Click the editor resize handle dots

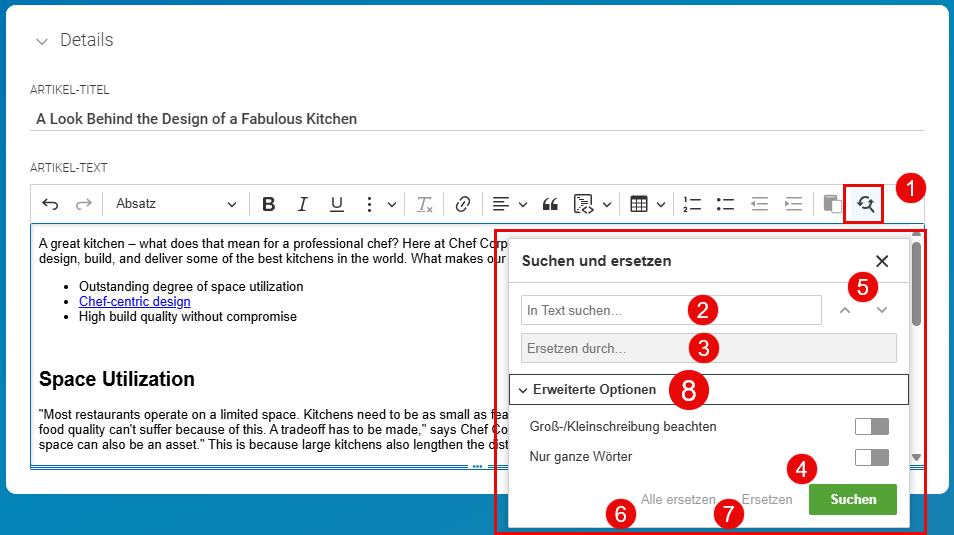coord(477,467)
